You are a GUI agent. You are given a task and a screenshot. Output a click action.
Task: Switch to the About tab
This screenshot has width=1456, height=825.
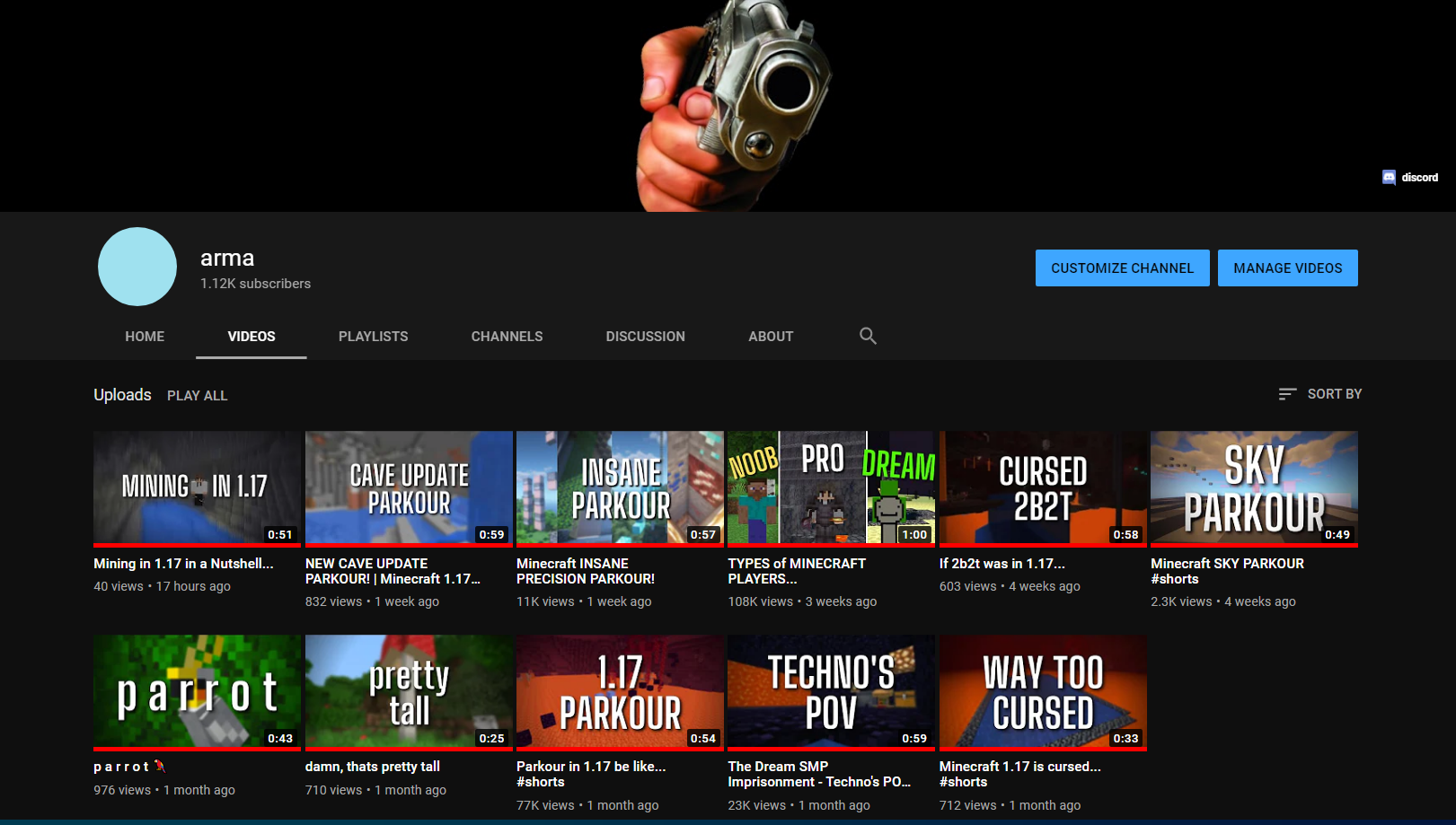tap(771, 337)
